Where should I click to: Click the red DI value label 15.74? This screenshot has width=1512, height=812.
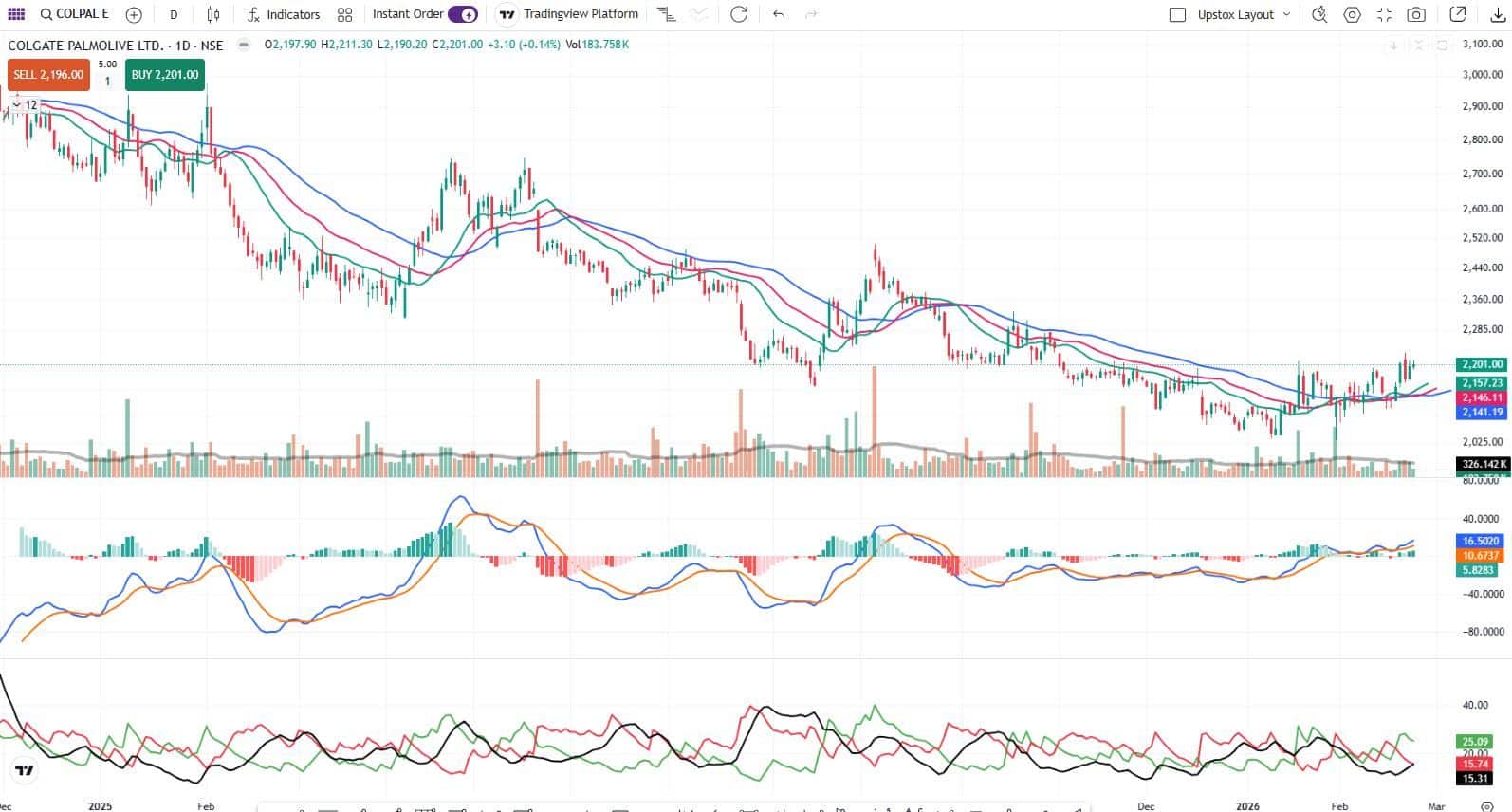[x=1474, y=764]
